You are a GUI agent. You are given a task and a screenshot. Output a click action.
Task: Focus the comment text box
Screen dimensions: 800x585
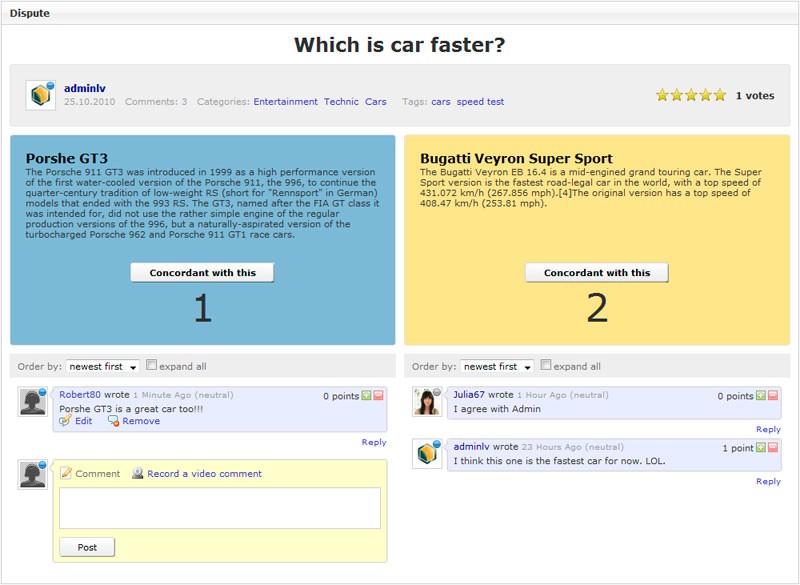click(220, 508)
